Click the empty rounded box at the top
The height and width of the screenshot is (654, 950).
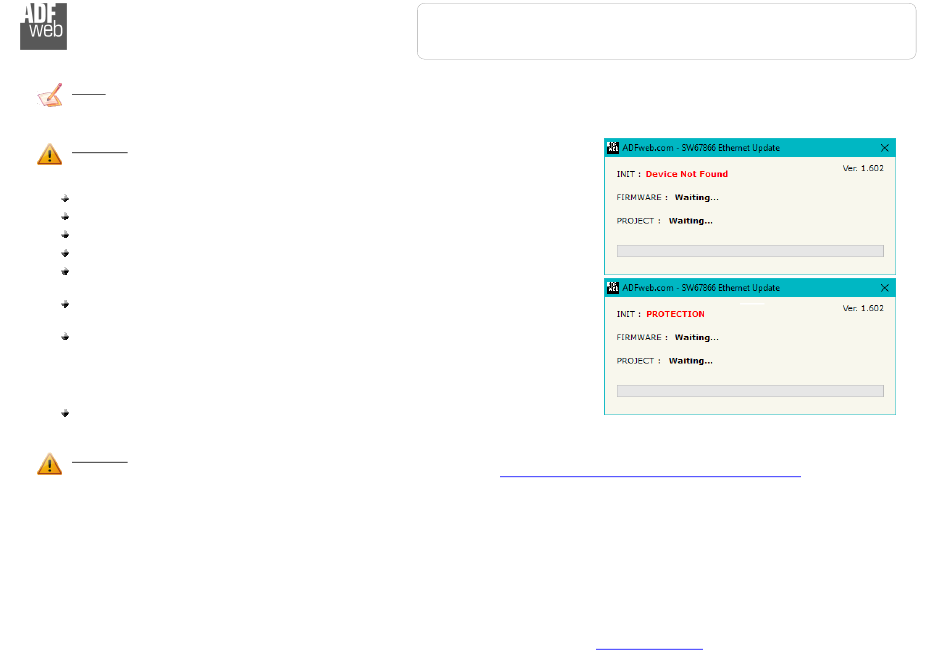[666, 32]
